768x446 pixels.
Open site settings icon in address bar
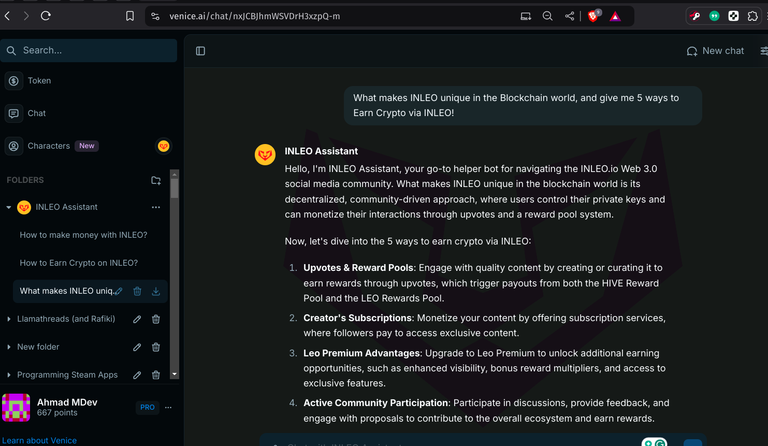pos(155,16)
